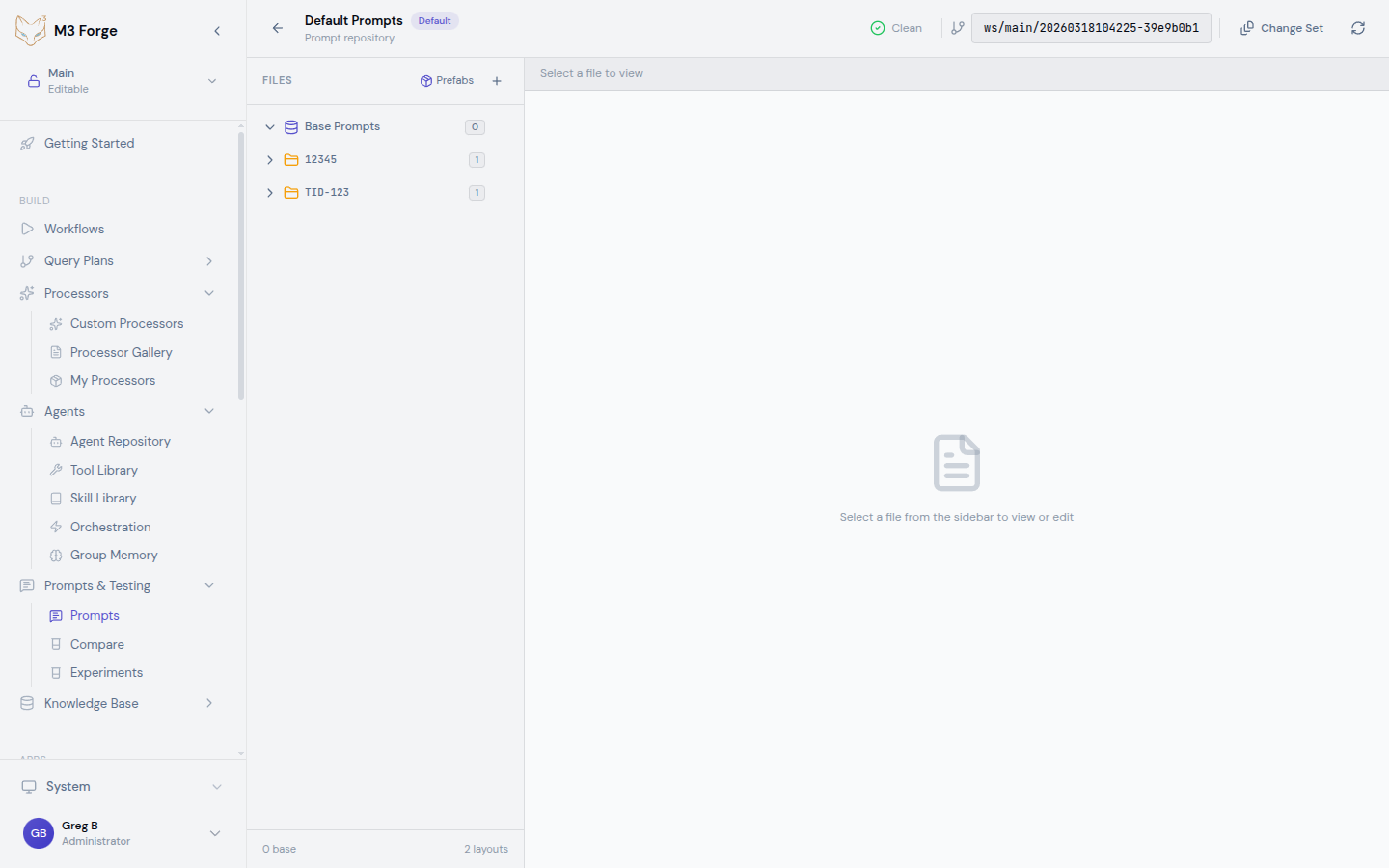Viewport: 1389px width, 868px height.
Task: Click the refresh icon in the top bar
Action: [1358, 28]
